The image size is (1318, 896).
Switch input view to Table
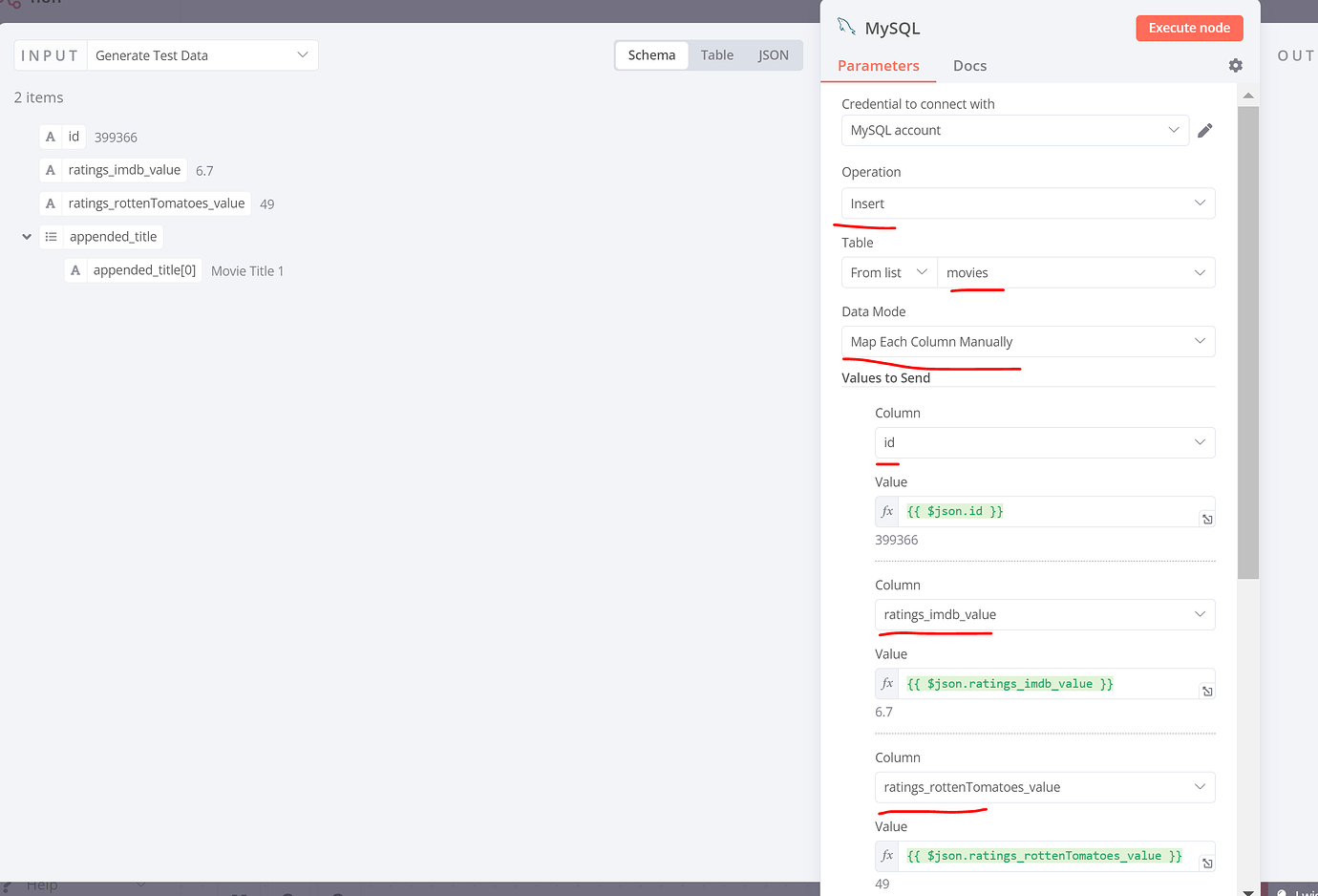pos(717,55)
